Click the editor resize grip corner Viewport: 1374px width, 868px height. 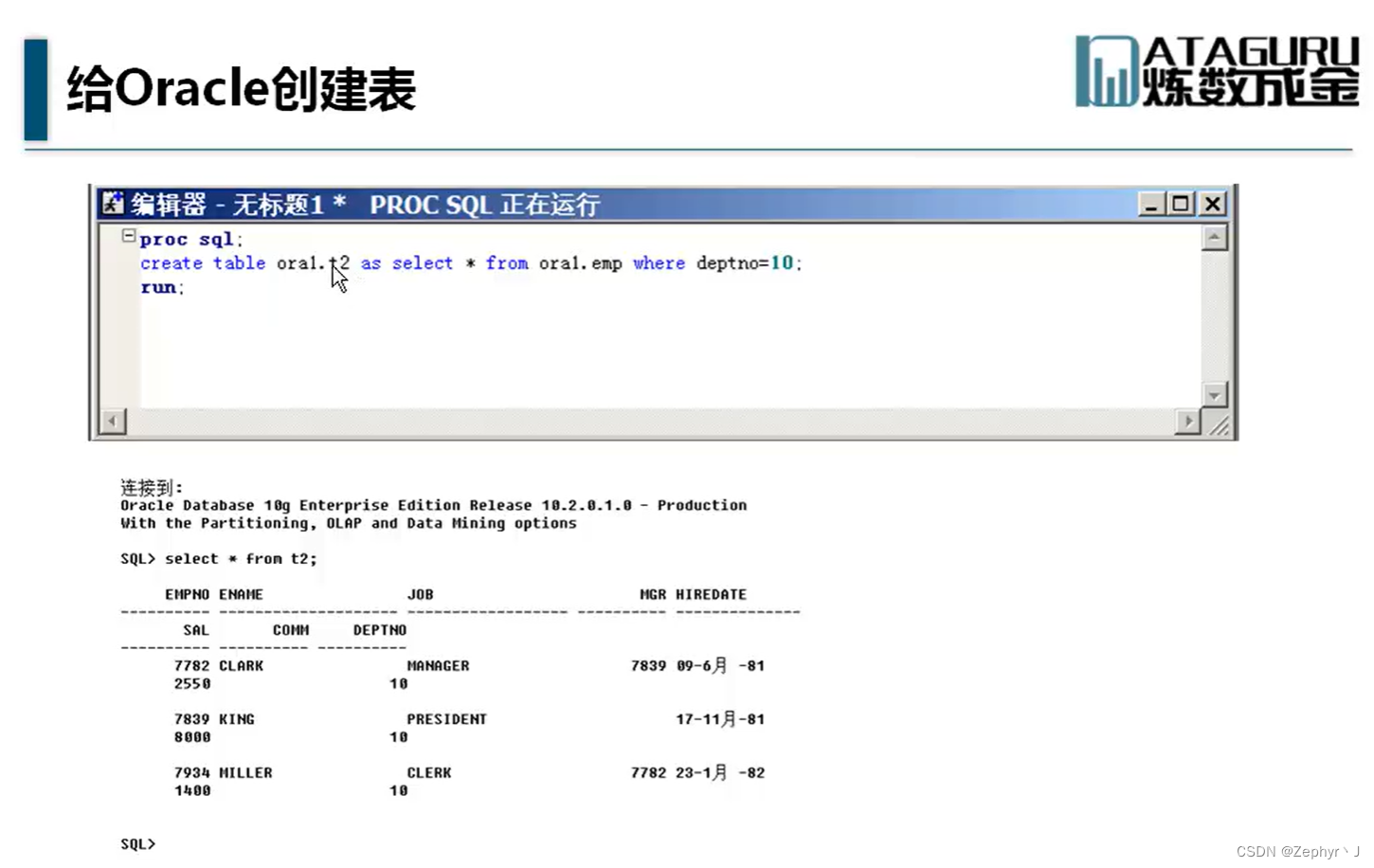pos(1219,425)
